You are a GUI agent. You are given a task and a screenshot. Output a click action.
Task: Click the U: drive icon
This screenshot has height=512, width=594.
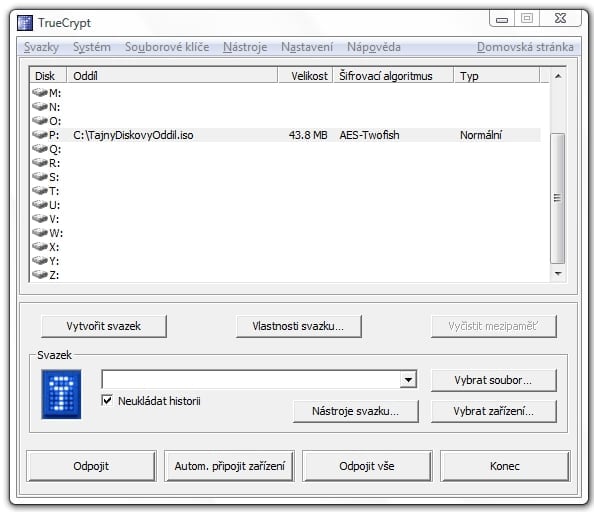[39, 204]
